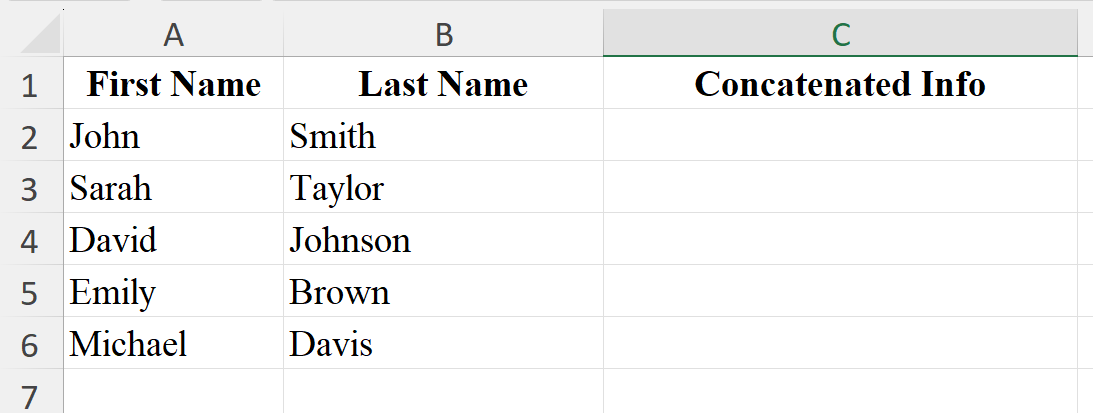
Task: Select the cell containing David
Action: point(173,240)
